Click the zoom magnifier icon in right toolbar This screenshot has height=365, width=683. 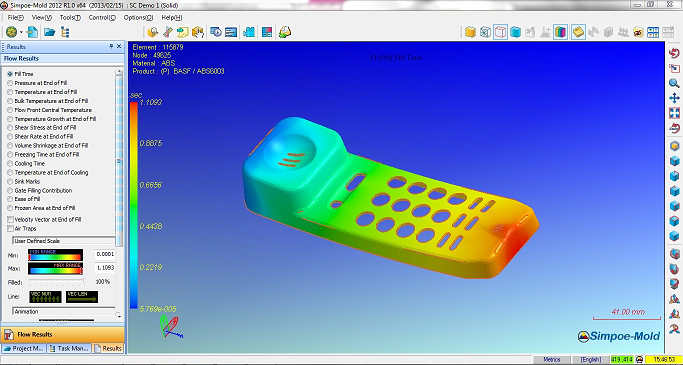pos(674,83)
